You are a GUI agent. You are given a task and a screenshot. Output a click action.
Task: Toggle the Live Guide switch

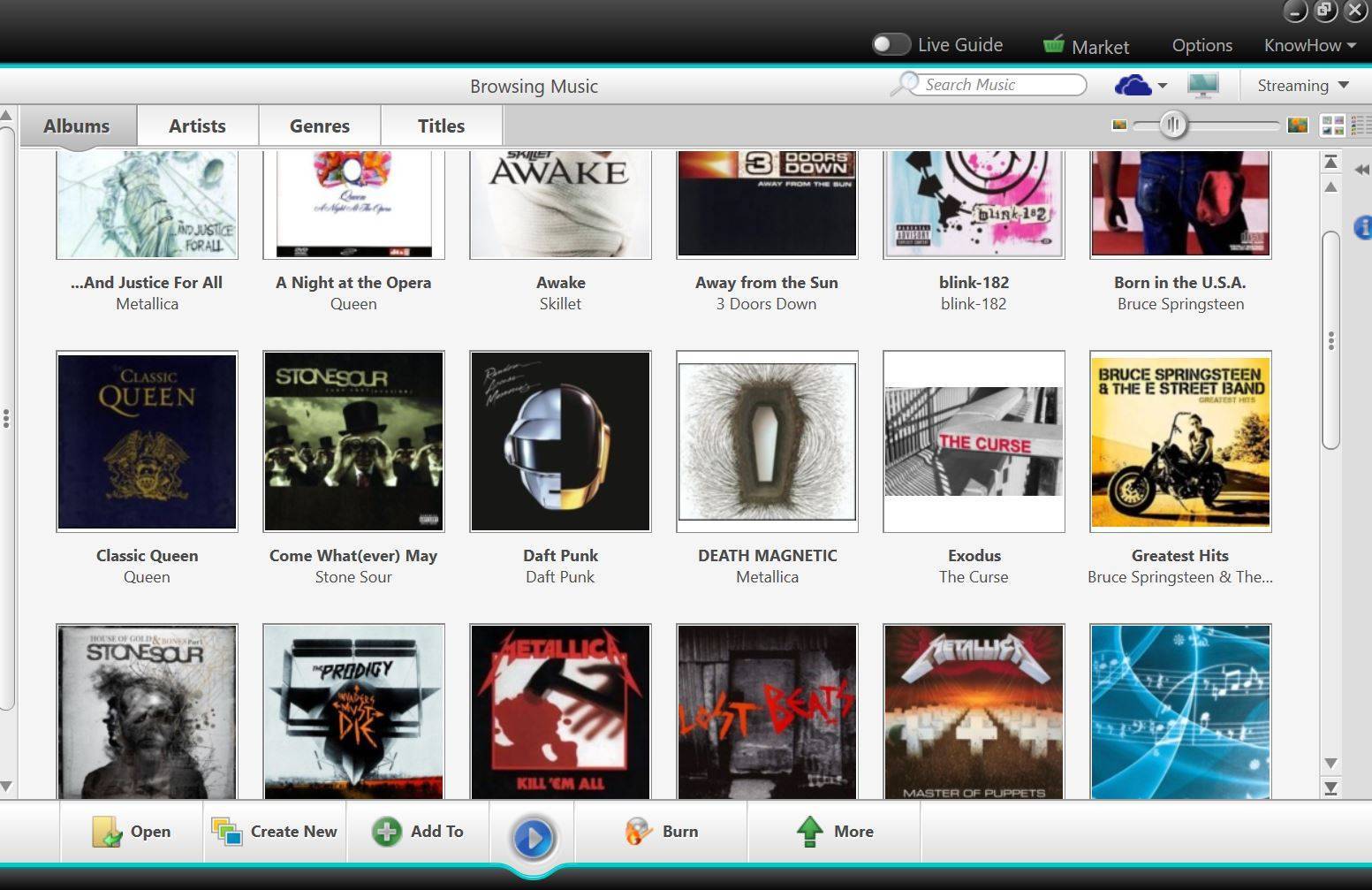(891, 44)
